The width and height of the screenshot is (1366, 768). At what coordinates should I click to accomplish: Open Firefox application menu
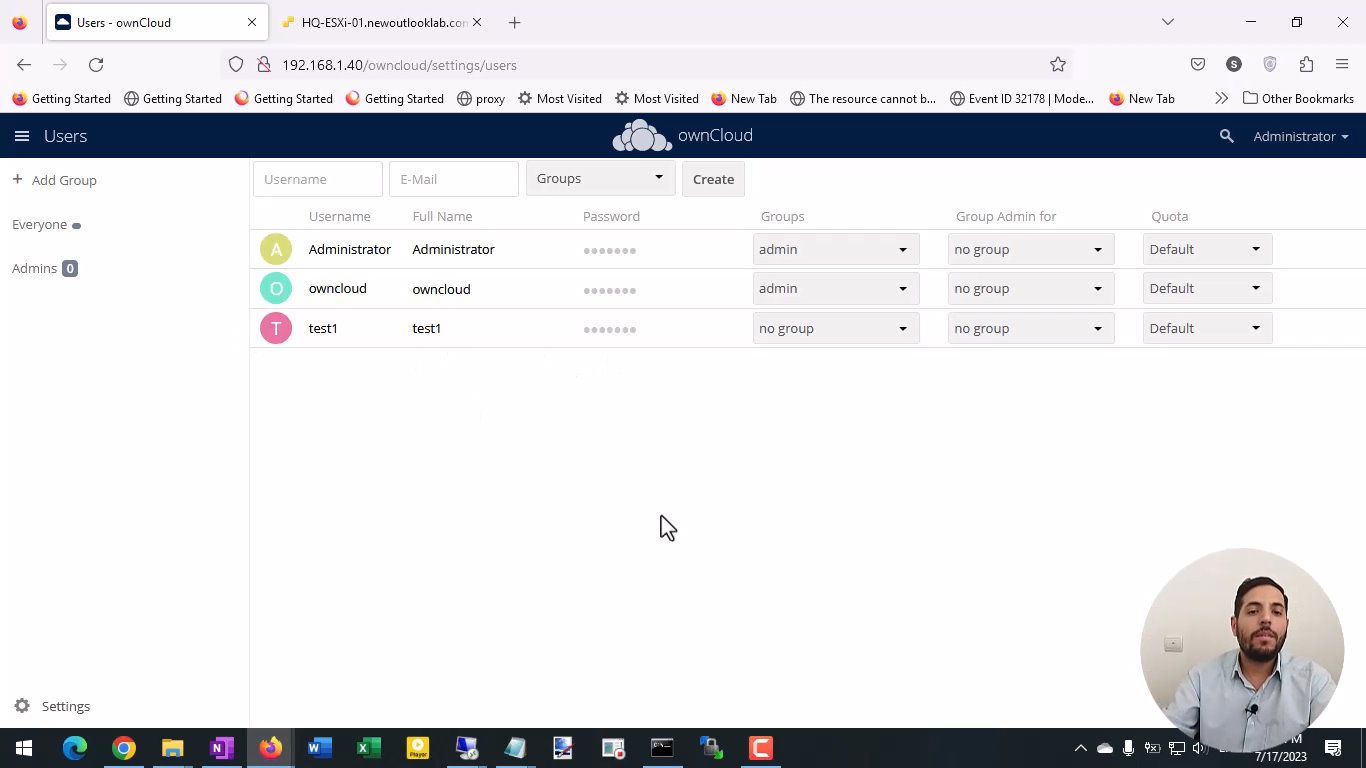1342,64
